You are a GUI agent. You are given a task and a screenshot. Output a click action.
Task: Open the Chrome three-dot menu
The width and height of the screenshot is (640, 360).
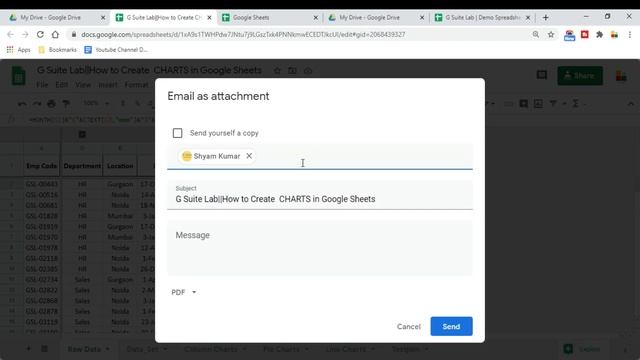pyautogui.click(x=630, y=35)
